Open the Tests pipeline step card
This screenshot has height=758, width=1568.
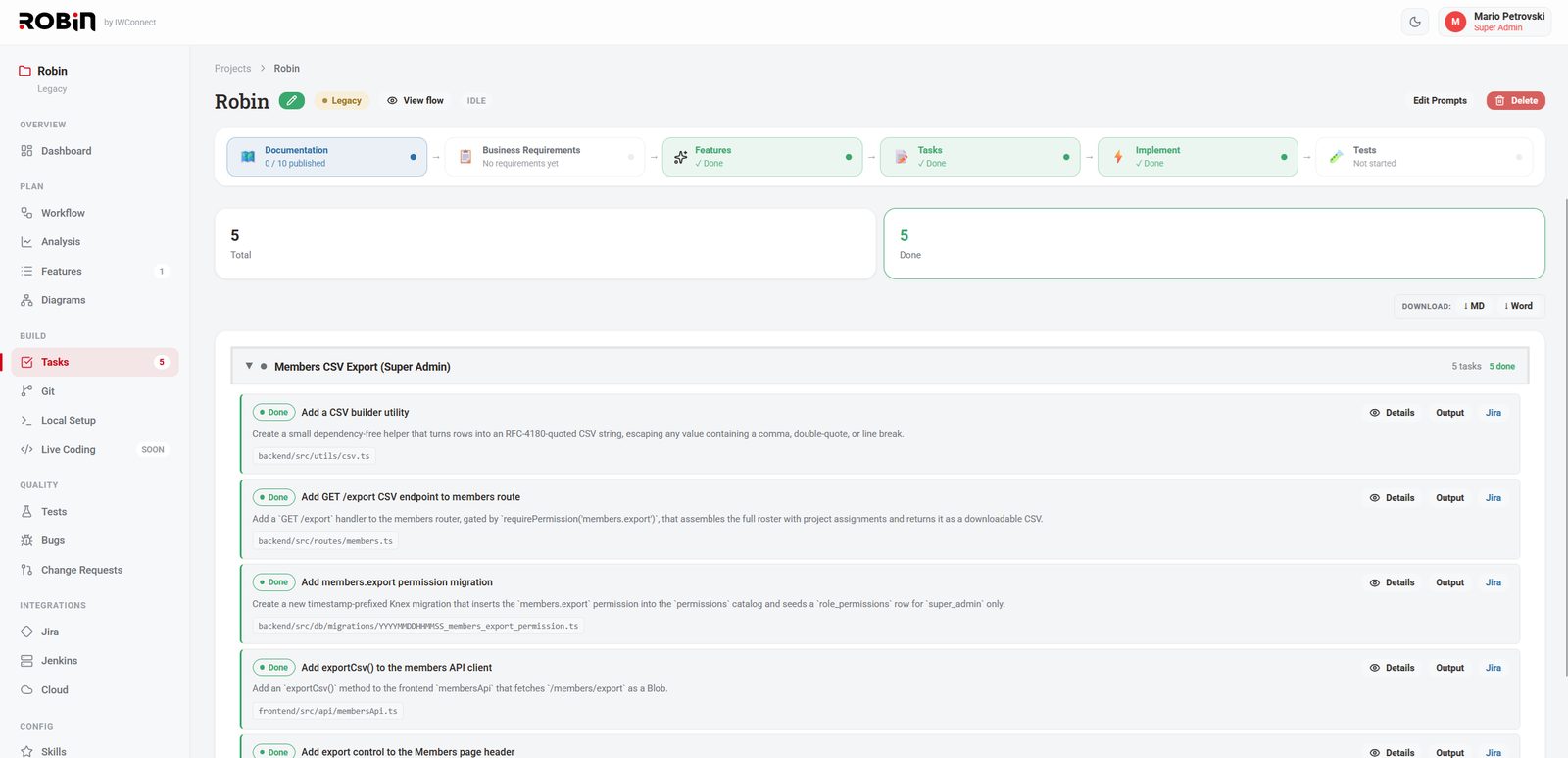pos(1424,157)
